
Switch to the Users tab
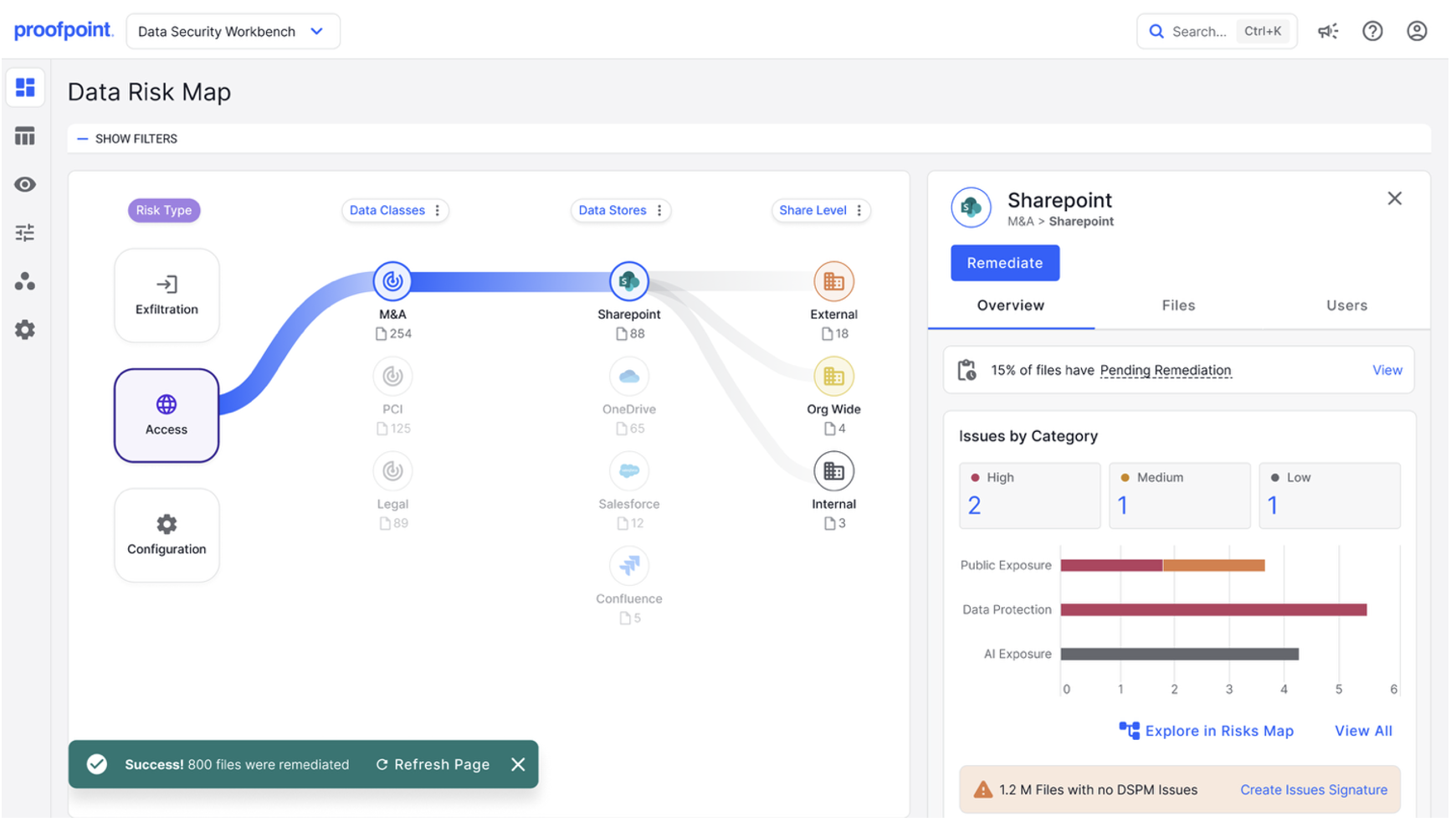point(1346,306)
